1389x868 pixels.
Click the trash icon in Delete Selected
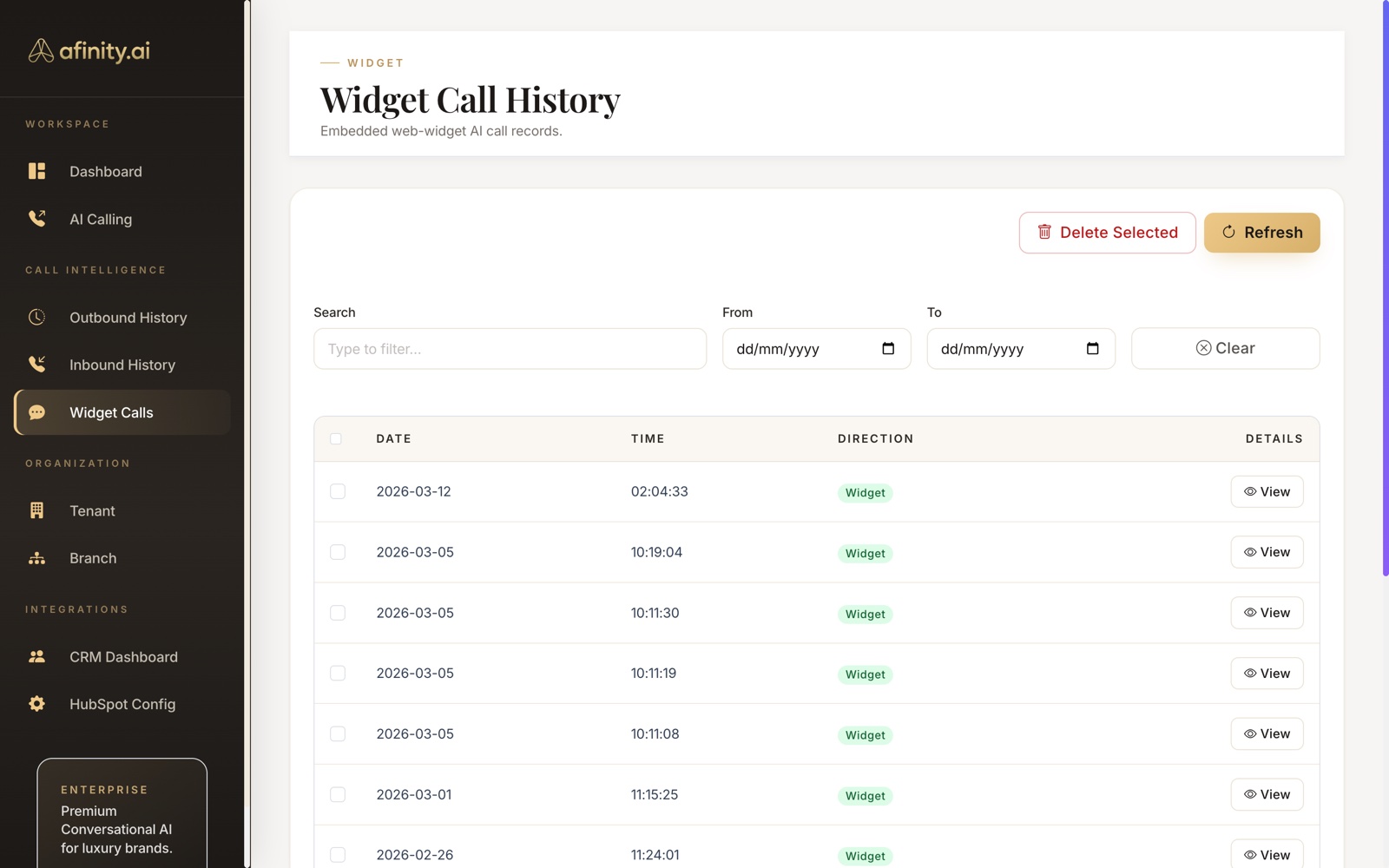tap(1044, 232)
